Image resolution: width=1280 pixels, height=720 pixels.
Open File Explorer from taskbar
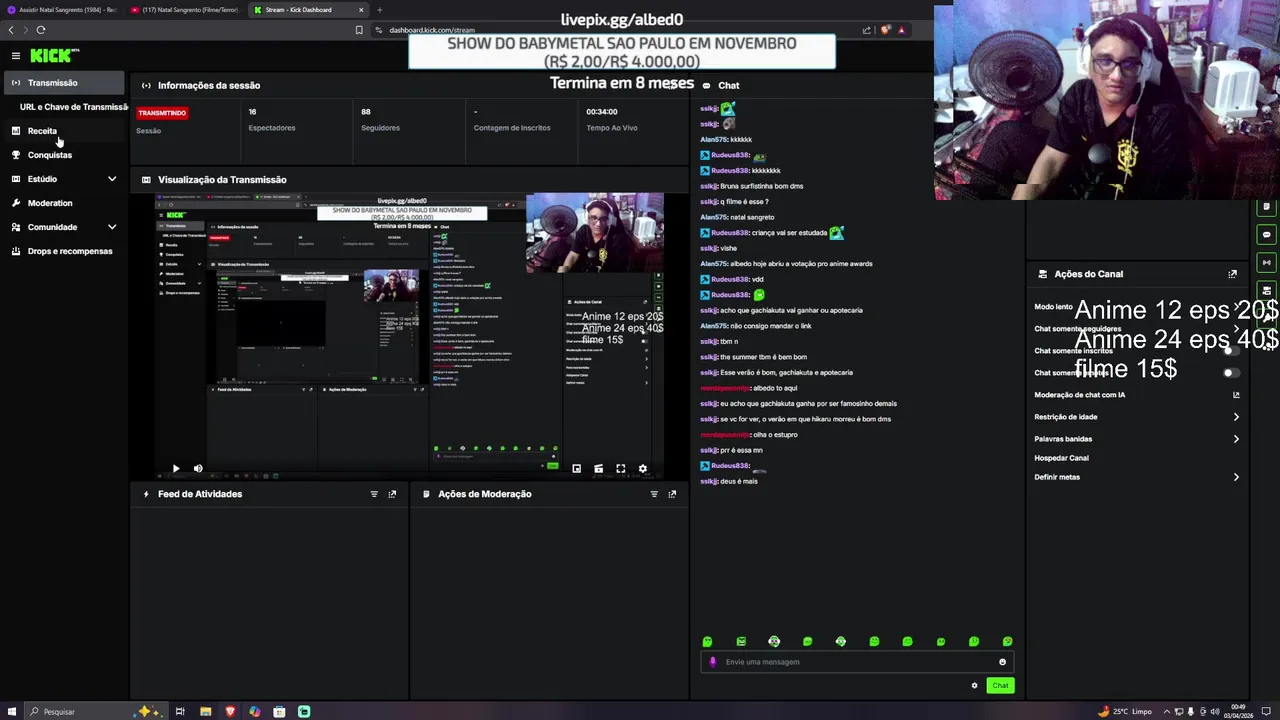pyautogui.click(x=205, y=711)
